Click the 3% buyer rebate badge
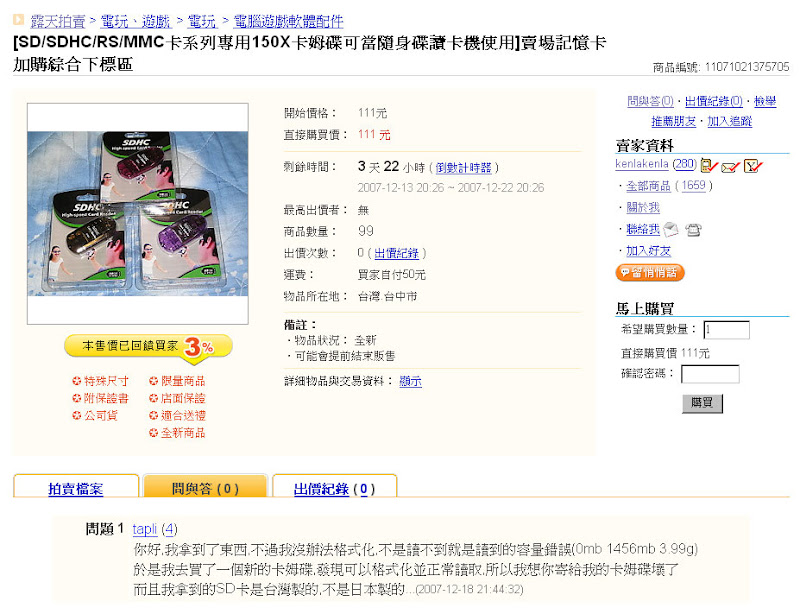 click(148, 348)
